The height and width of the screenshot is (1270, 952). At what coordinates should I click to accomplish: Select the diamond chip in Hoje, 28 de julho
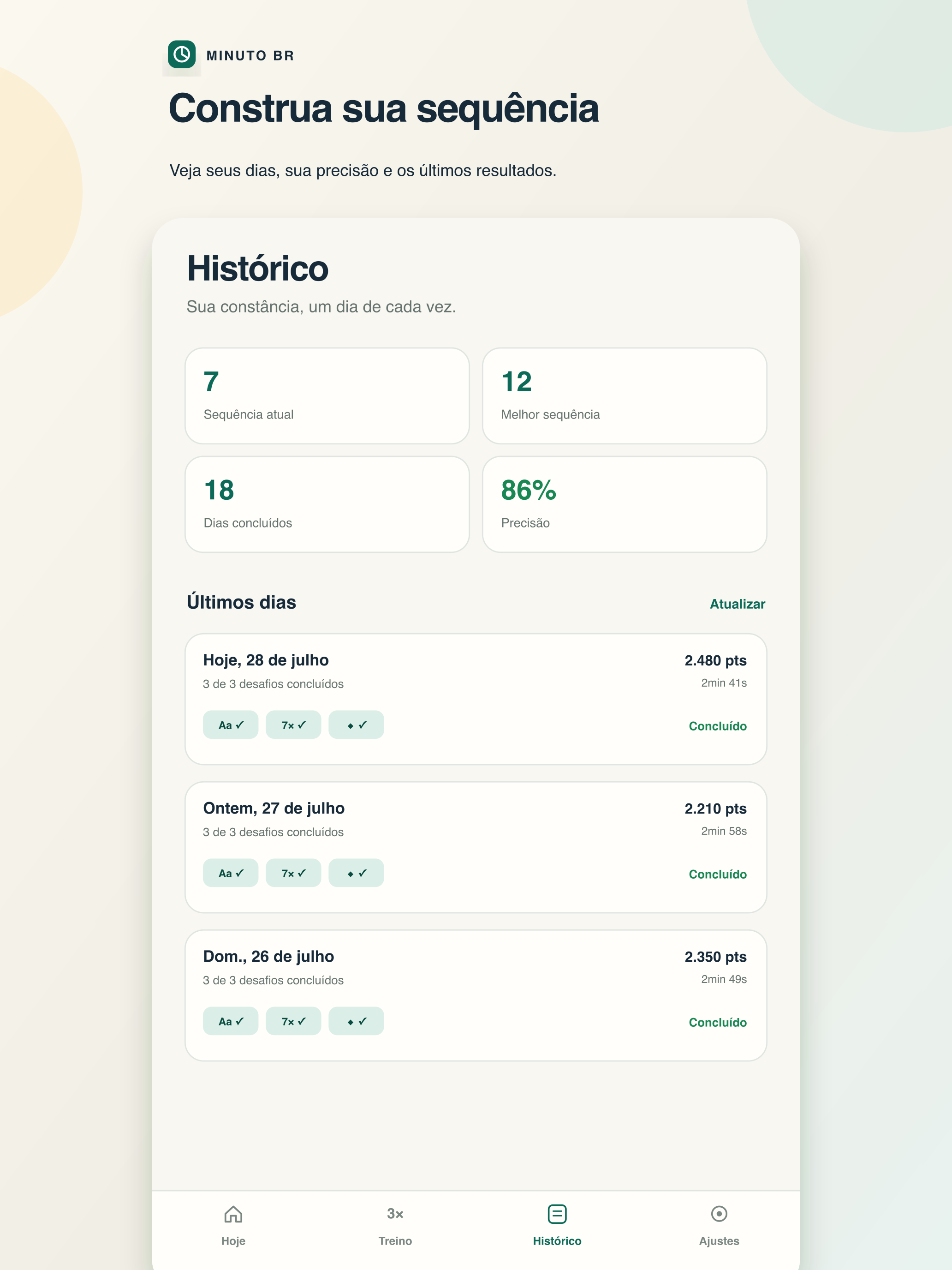tap(356, 725)
